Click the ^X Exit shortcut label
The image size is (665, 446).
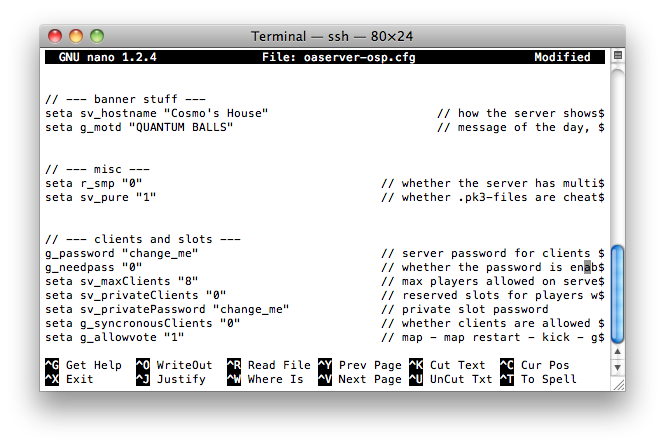(69, 379)
